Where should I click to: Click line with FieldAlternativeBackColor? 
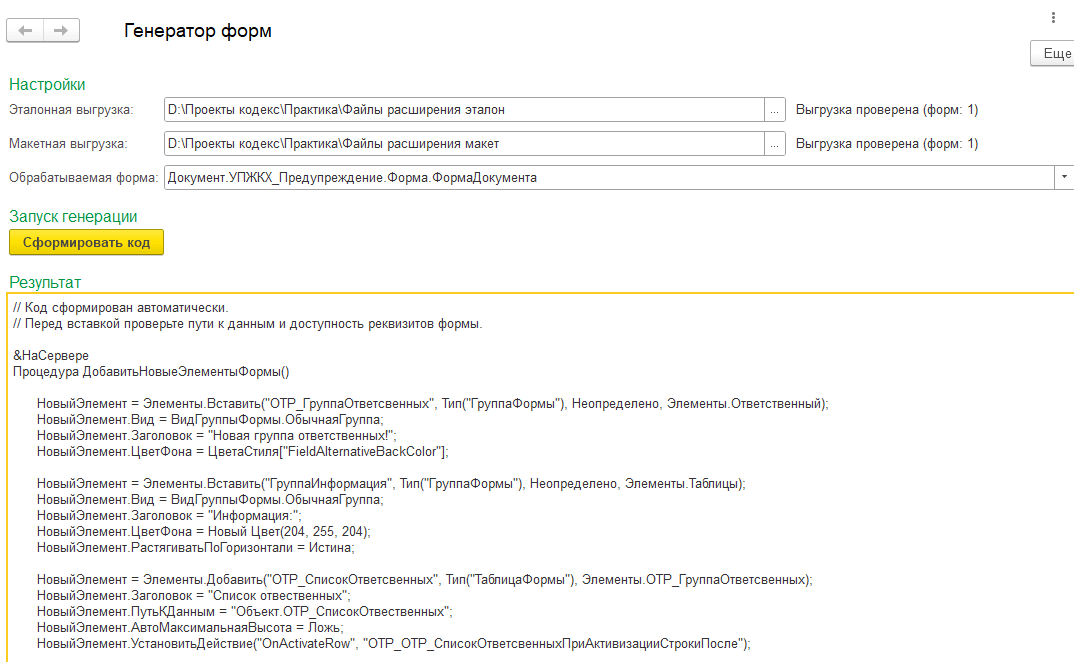[x=243, y=452]
